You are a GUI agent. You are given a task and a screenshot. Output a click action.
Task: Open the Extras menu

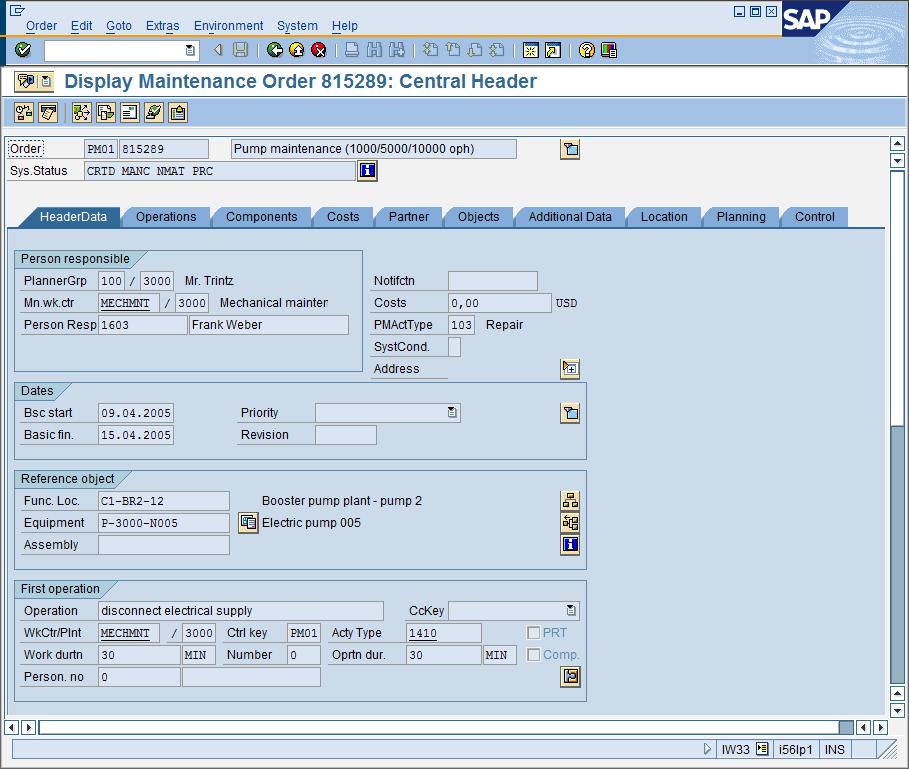point(162,26)
